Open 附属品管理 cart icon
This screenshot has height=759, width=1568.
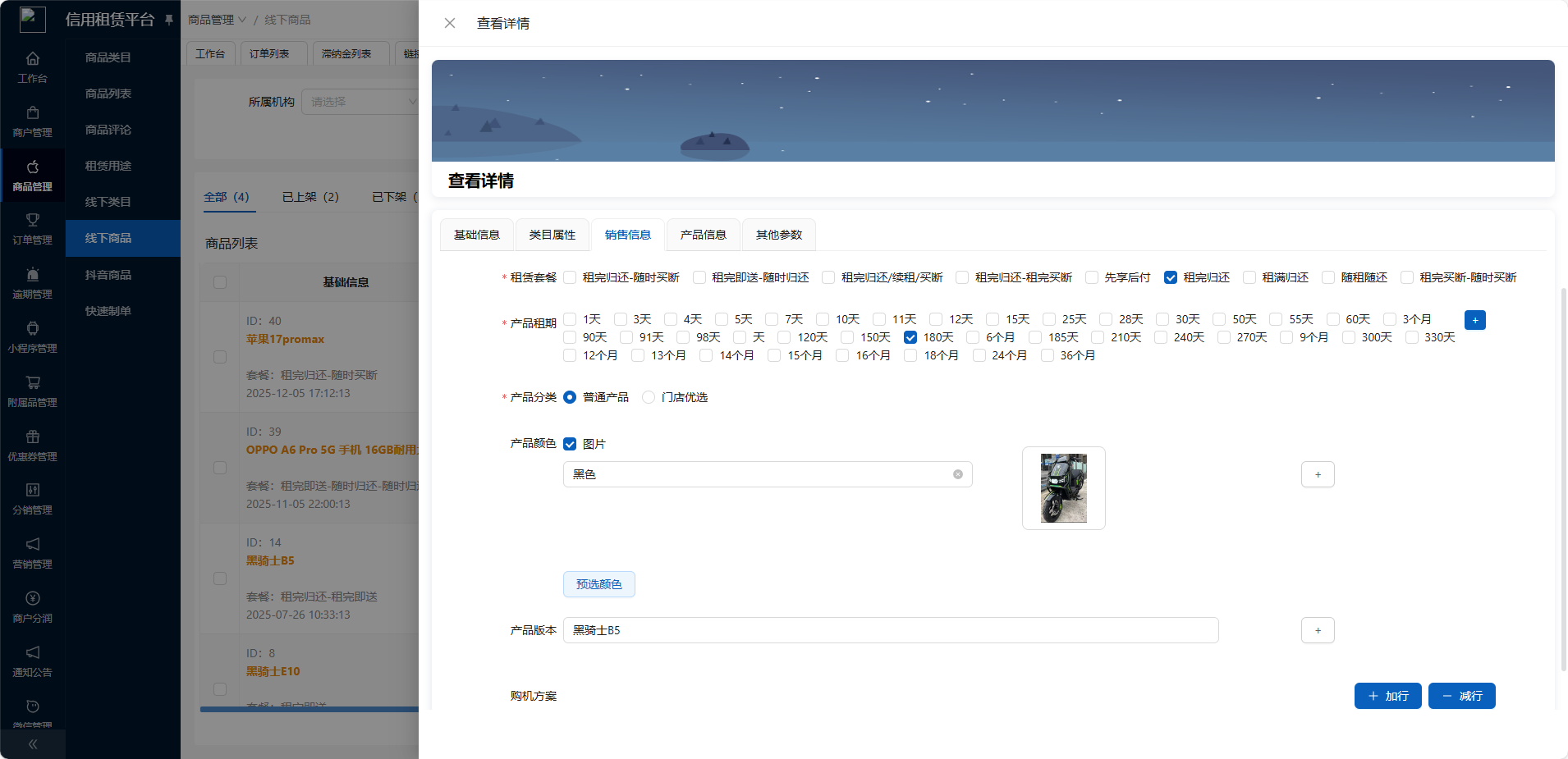coord(33,383)
